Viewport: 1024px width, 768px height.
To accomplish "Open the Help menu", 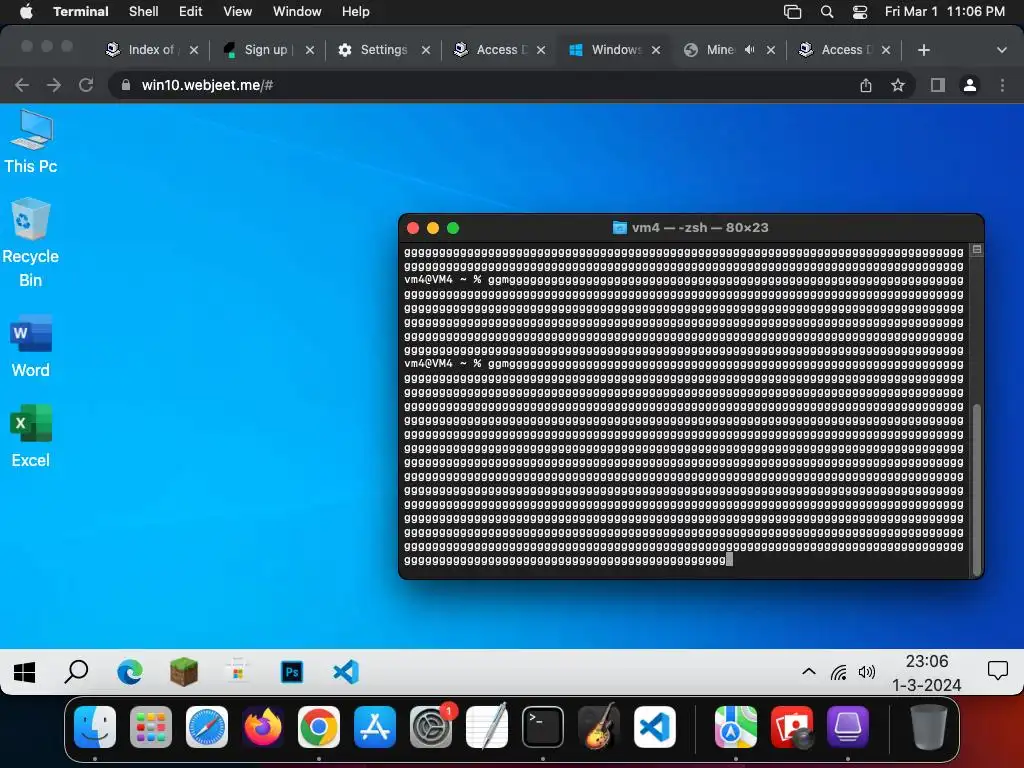I will coord(356,12).
